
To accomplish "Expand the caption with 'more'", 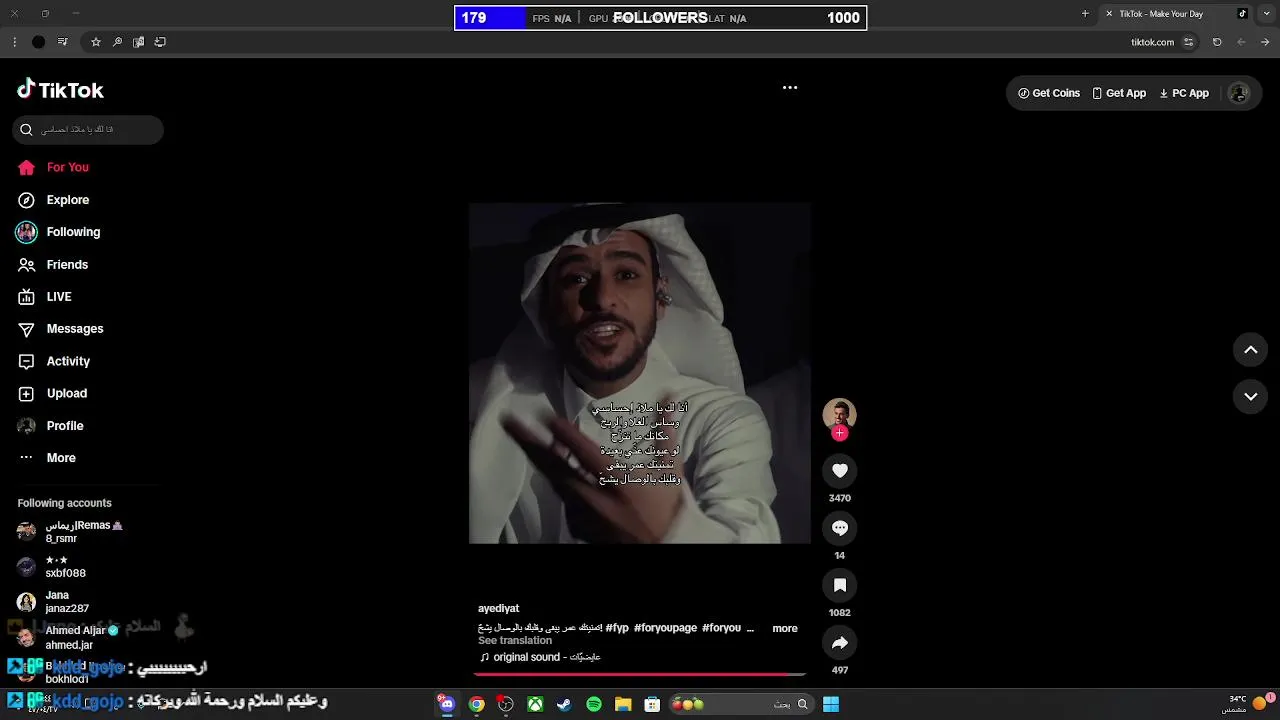I will coord(785,628).
